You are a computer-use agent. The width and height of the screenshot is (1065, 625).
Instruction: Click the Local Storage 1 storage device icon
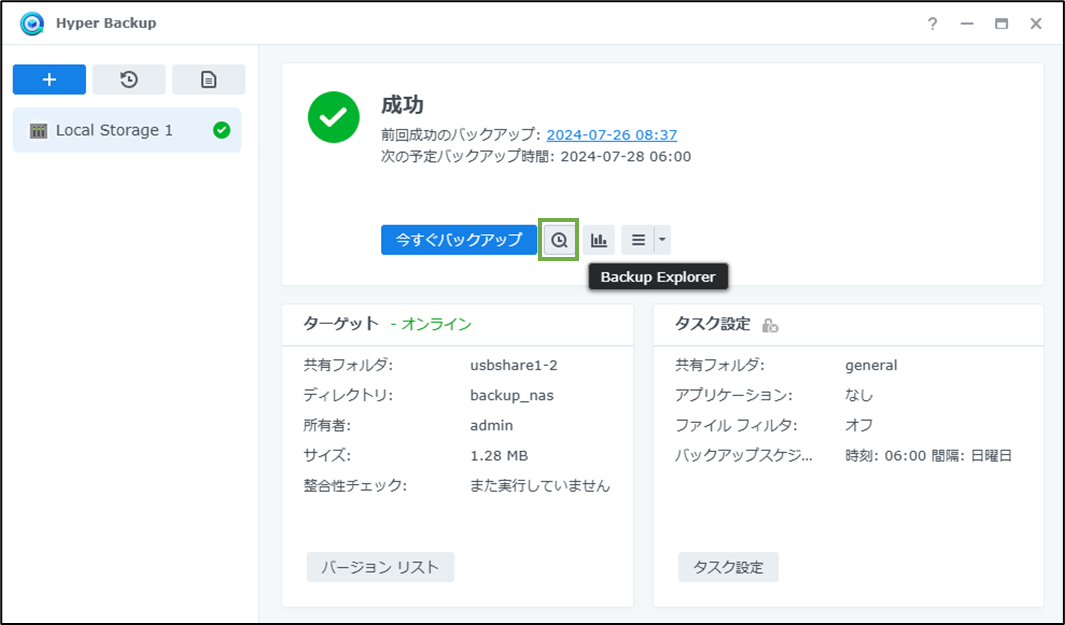39,130
